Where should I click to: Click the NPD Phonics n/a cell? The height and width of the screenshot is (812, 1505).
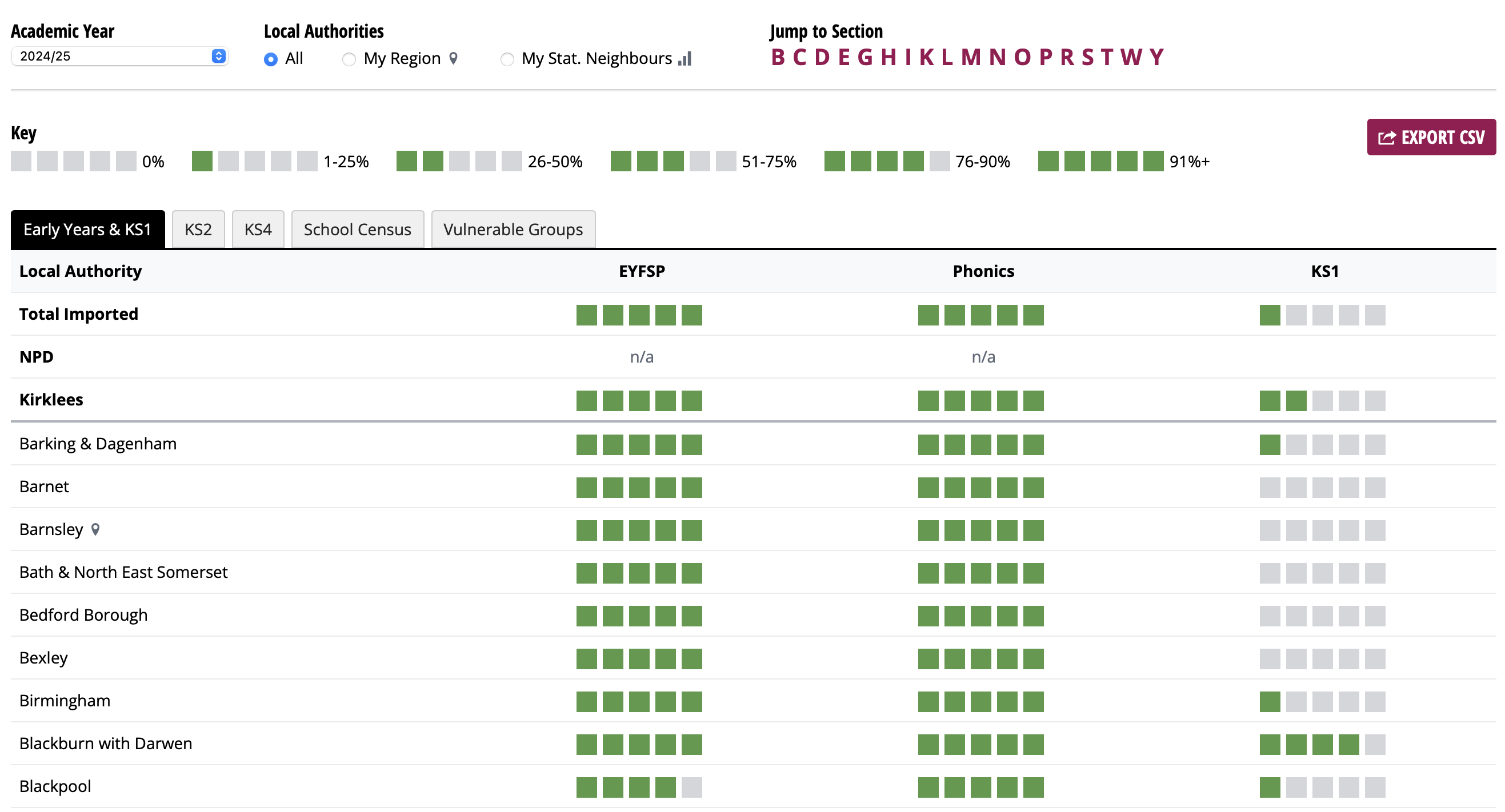click(983, 357)
